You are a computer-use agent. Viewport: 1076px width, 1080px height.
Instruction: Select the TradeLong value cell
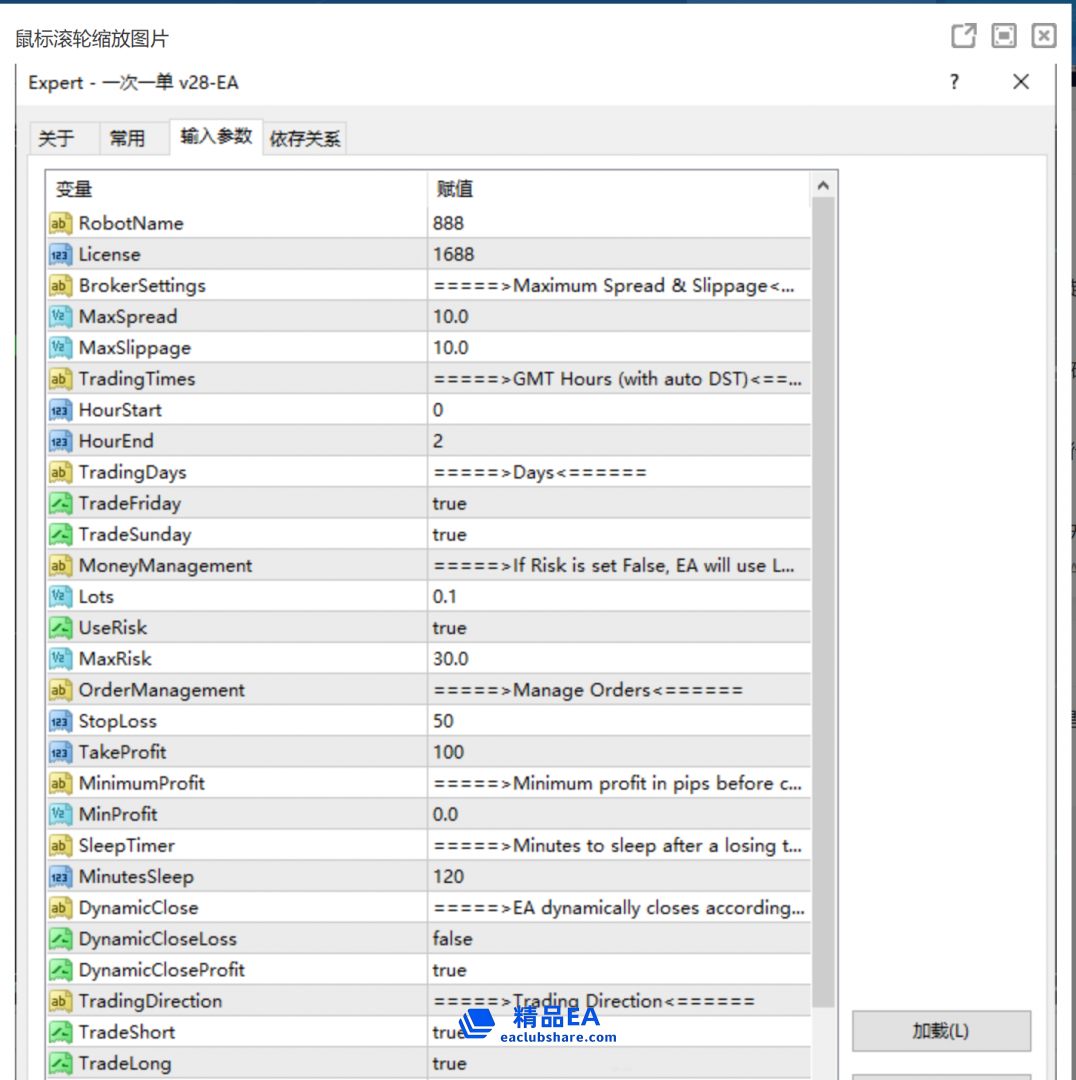(618, 1063)
